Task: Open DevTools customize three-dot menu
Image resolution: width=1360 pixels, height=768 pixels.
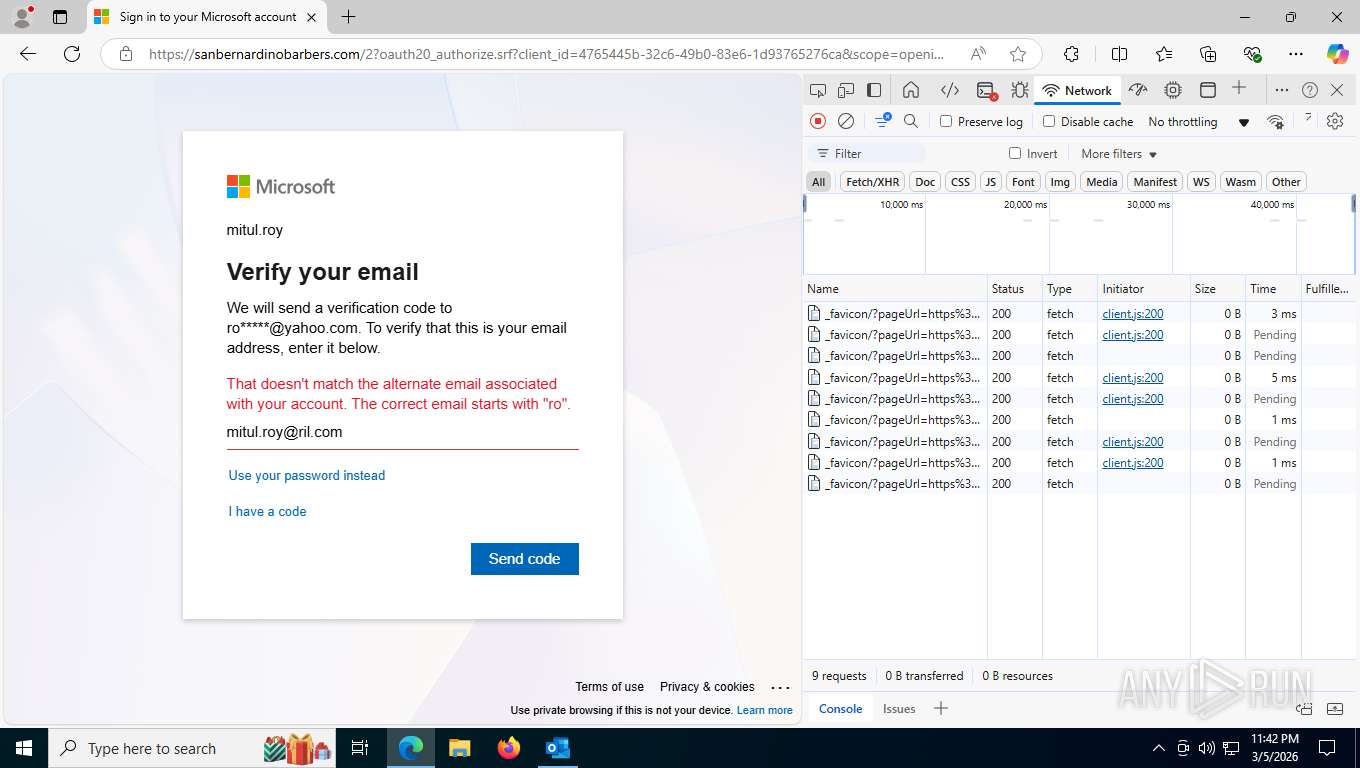Action: (x=1281, y=90)
